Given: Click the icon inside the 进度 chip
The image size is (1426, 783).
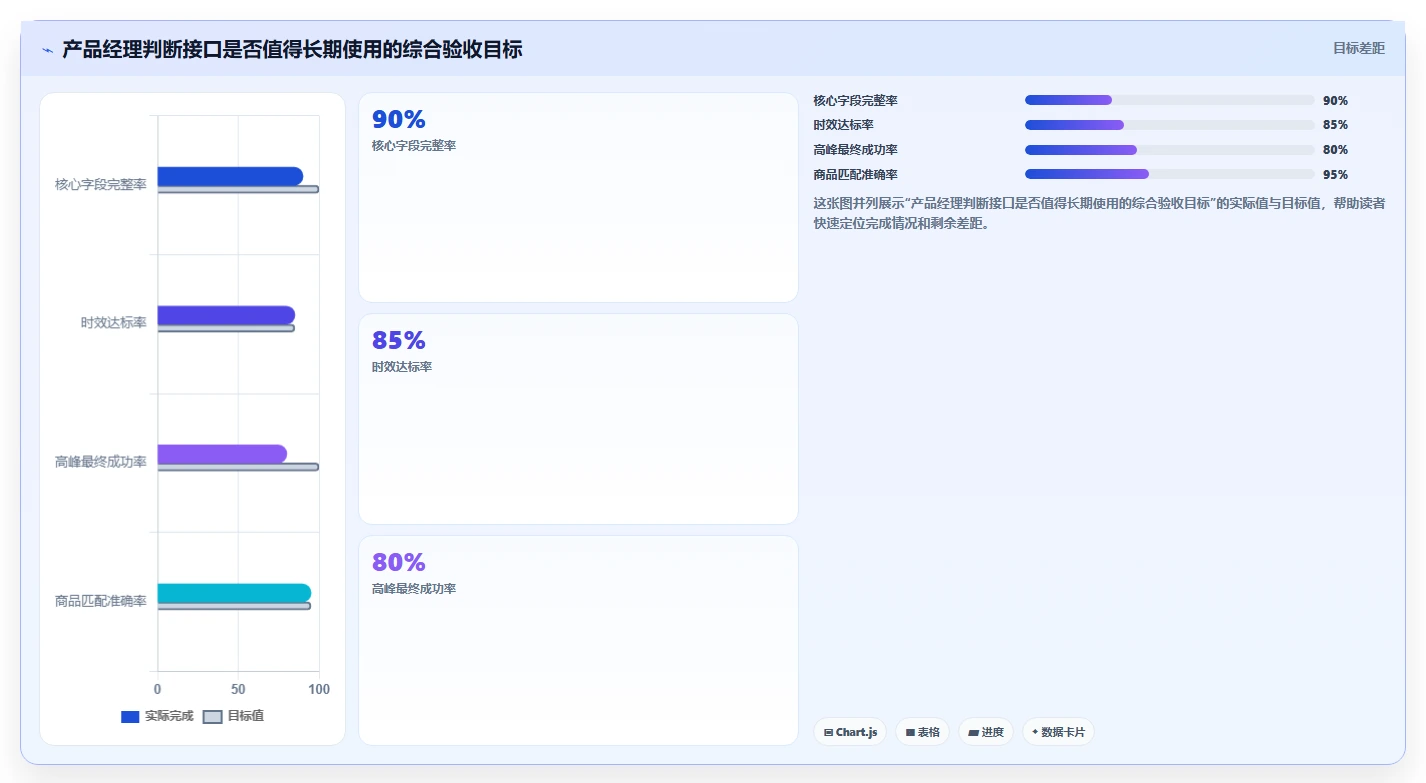Looking at the screenshot, I should (973, 733).
